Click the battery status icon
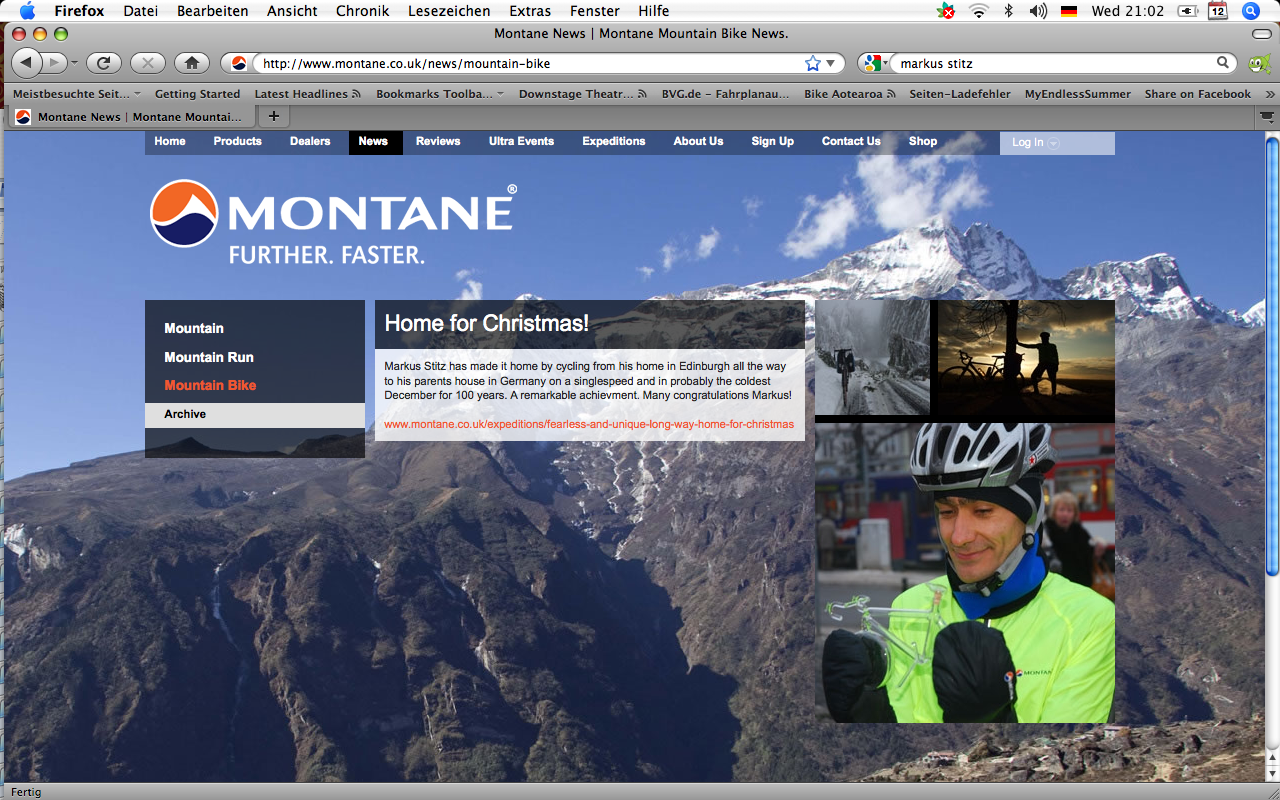This screenshot has height=800, width=1280. click(1187, 11)
